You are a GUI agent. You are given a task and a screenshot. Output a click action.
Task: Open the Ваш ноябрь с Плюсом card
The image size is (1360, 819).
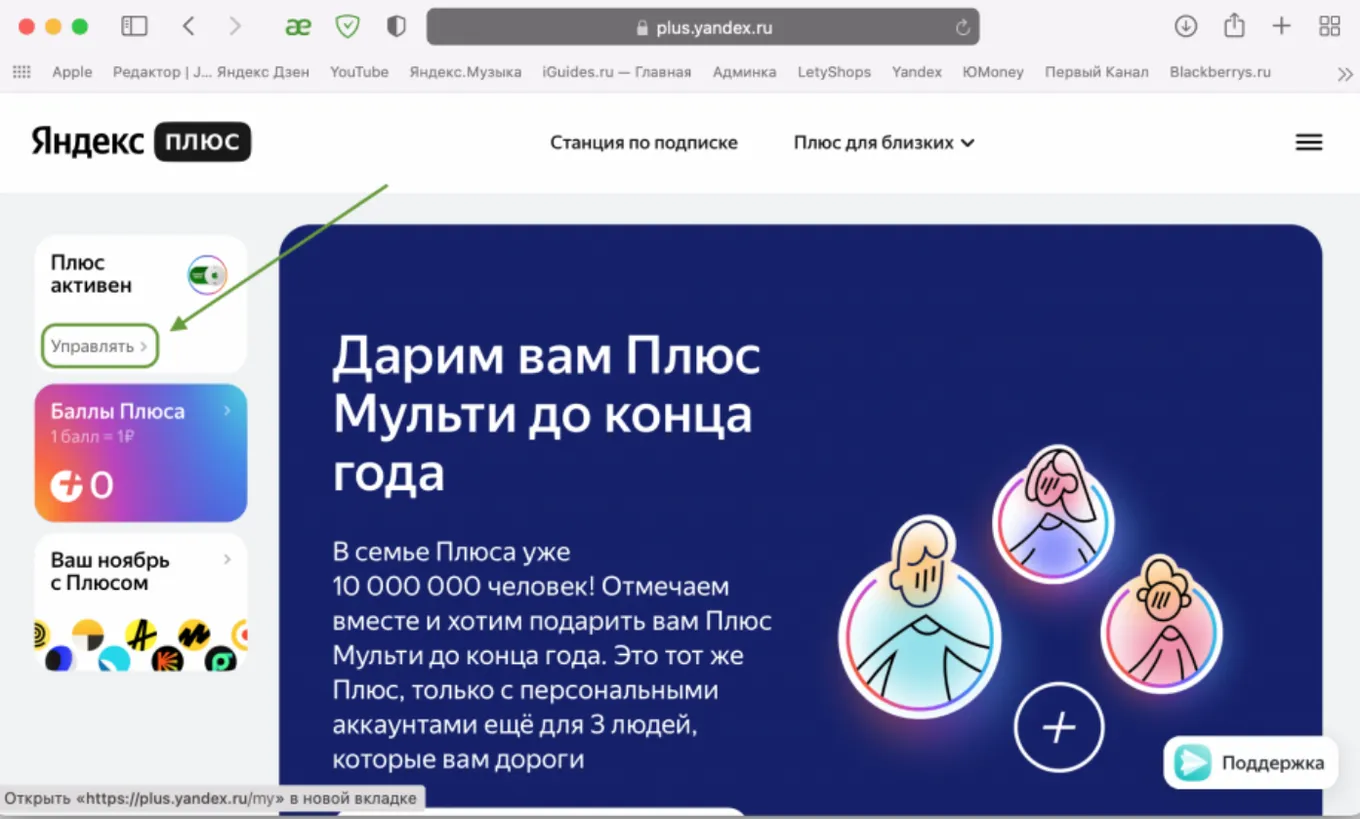pos(141,602)
